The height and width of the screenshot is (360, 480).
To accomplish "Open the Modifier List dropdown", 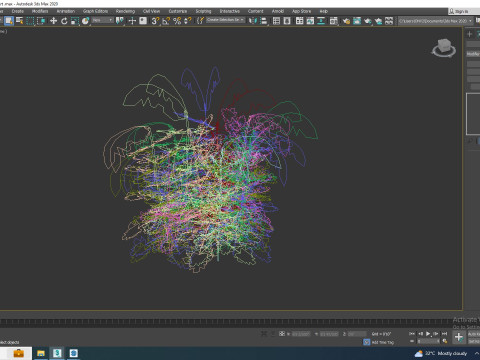I will 473,54.
